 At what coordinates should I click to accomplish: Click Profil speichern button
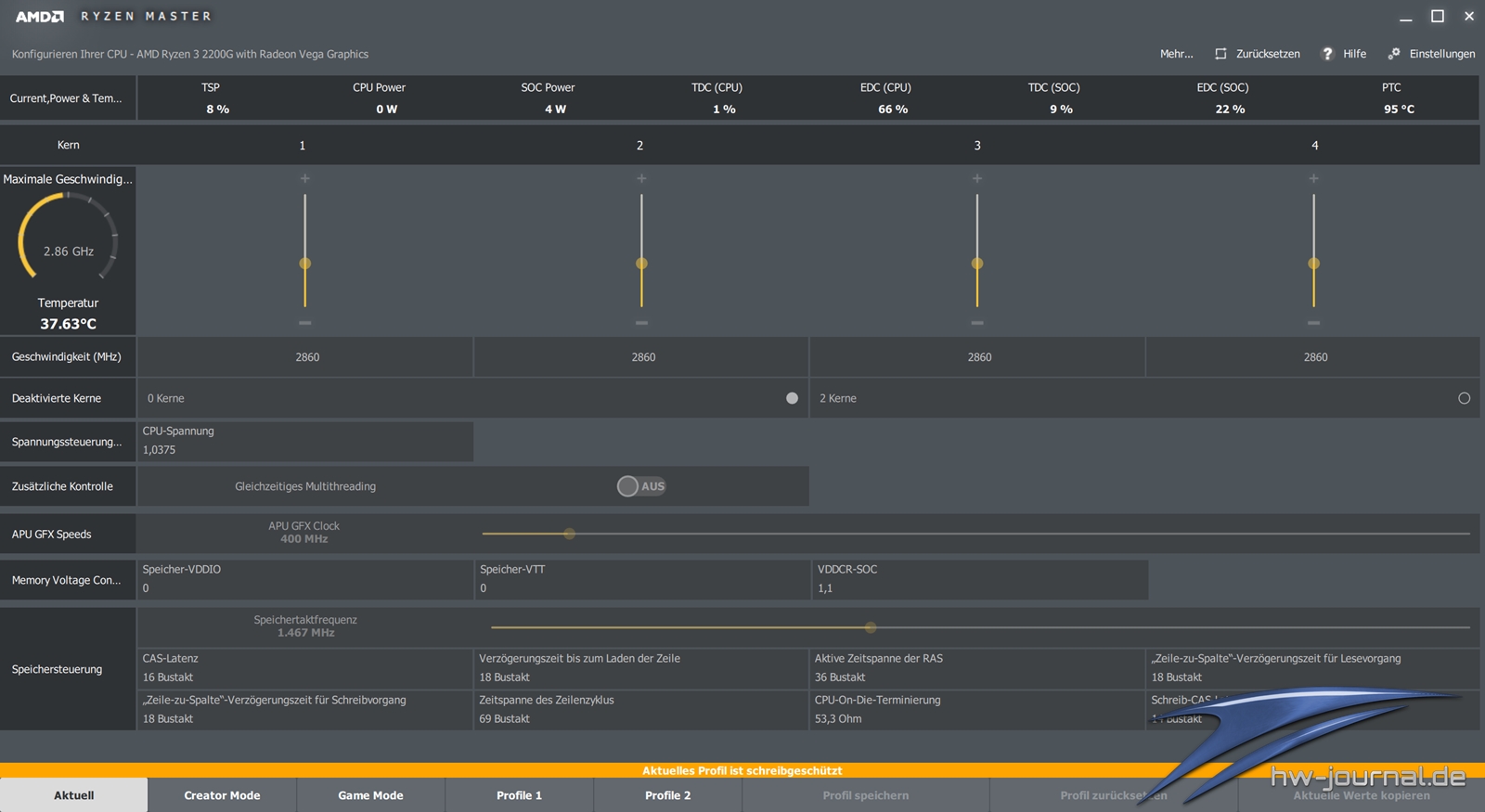(866, 795)
